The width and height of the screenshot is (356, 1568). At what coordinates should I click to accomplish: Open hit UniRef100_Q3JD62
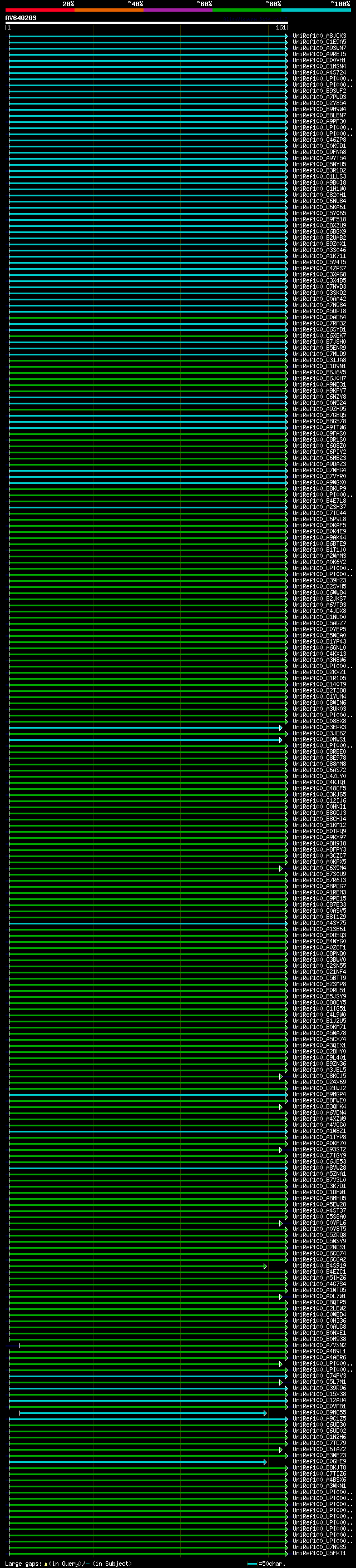[x=319, y=734]
